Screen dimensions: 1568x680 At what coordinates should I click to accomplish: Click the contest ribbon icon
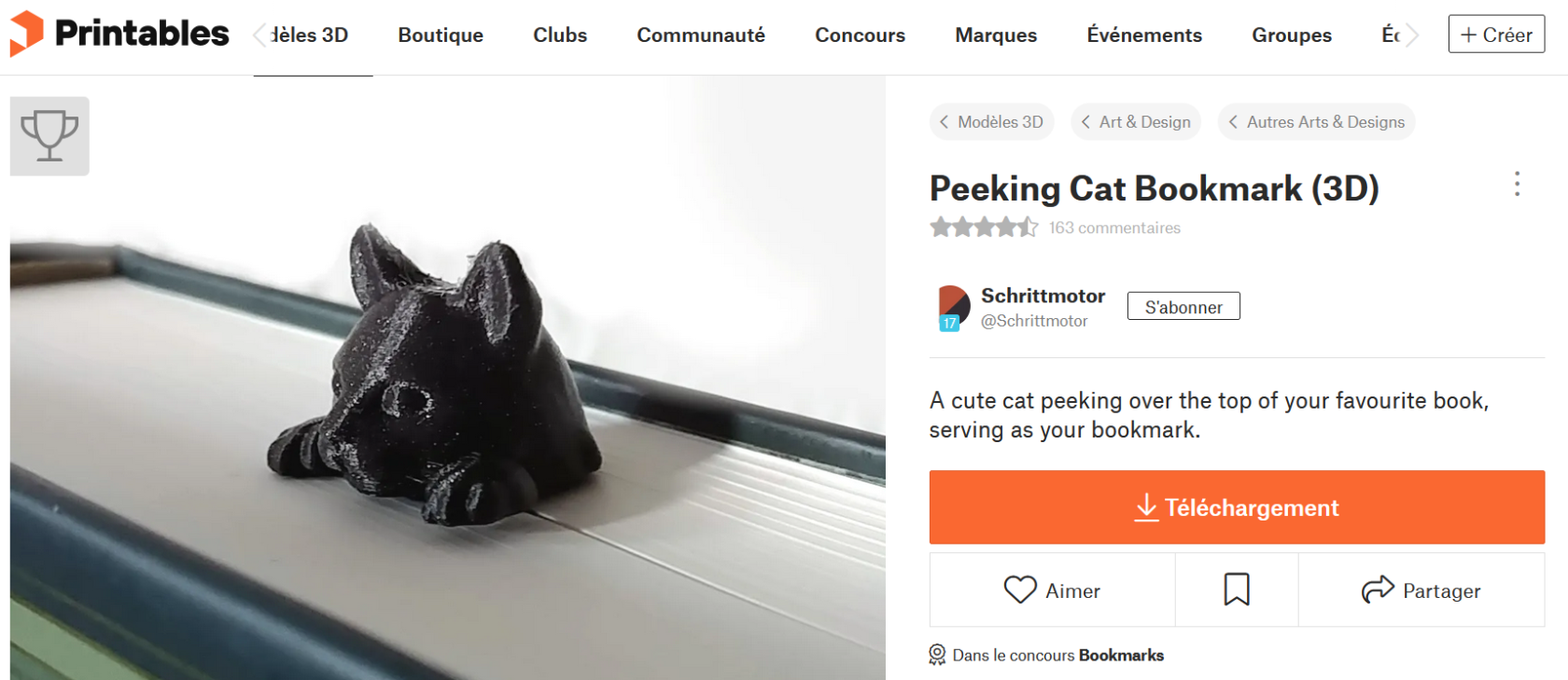[937, 655]
